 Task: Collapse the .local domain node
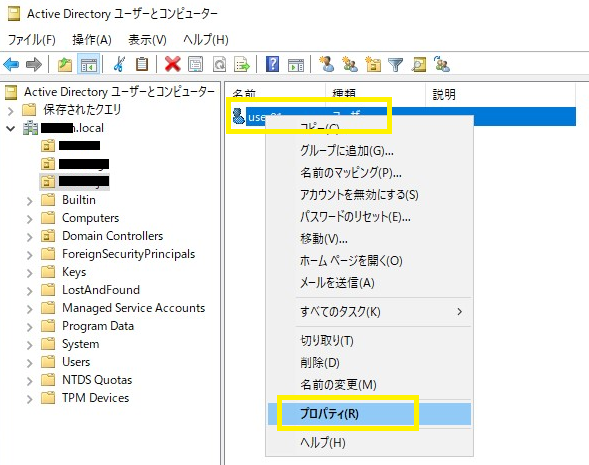pyautogui.click(x=11, y=129)
